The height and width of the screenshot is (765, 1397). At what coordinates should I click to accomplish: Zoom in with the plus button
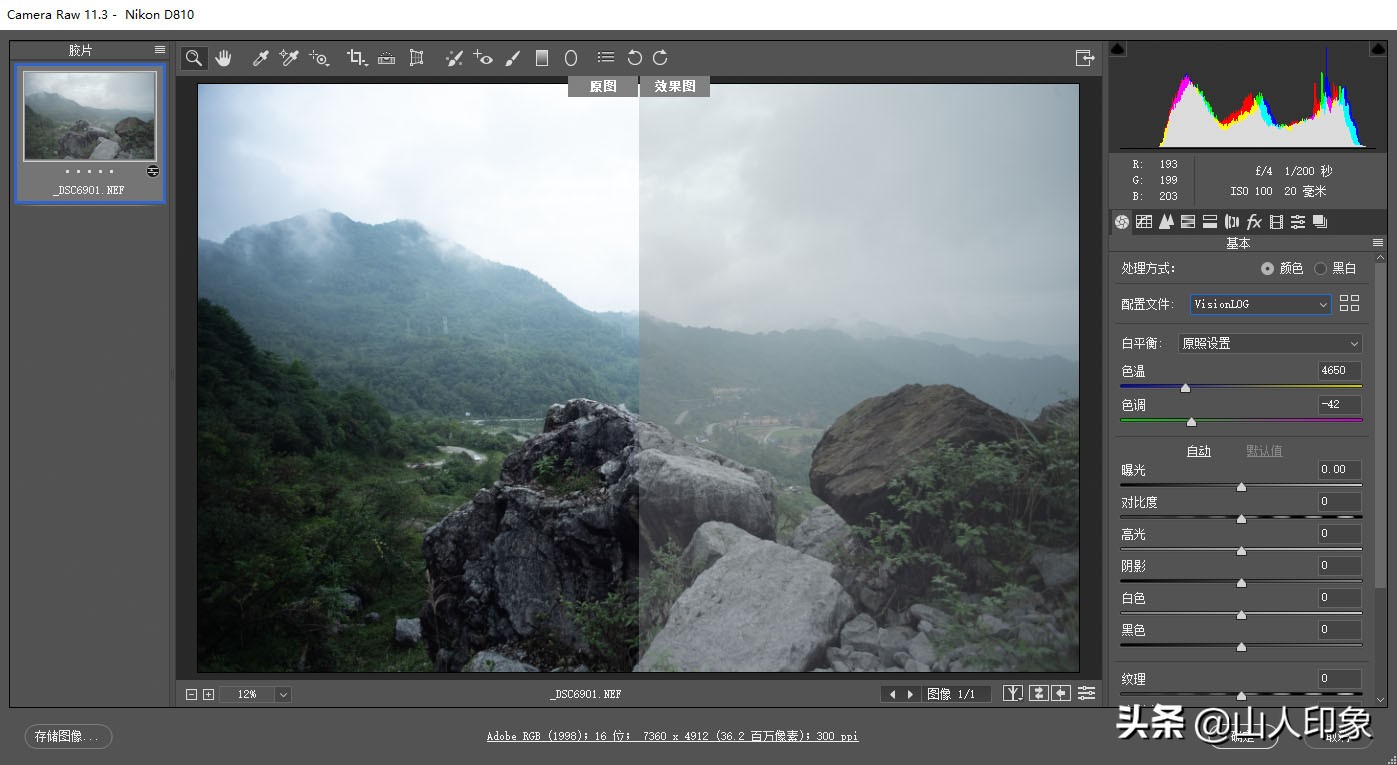(208, 694)
